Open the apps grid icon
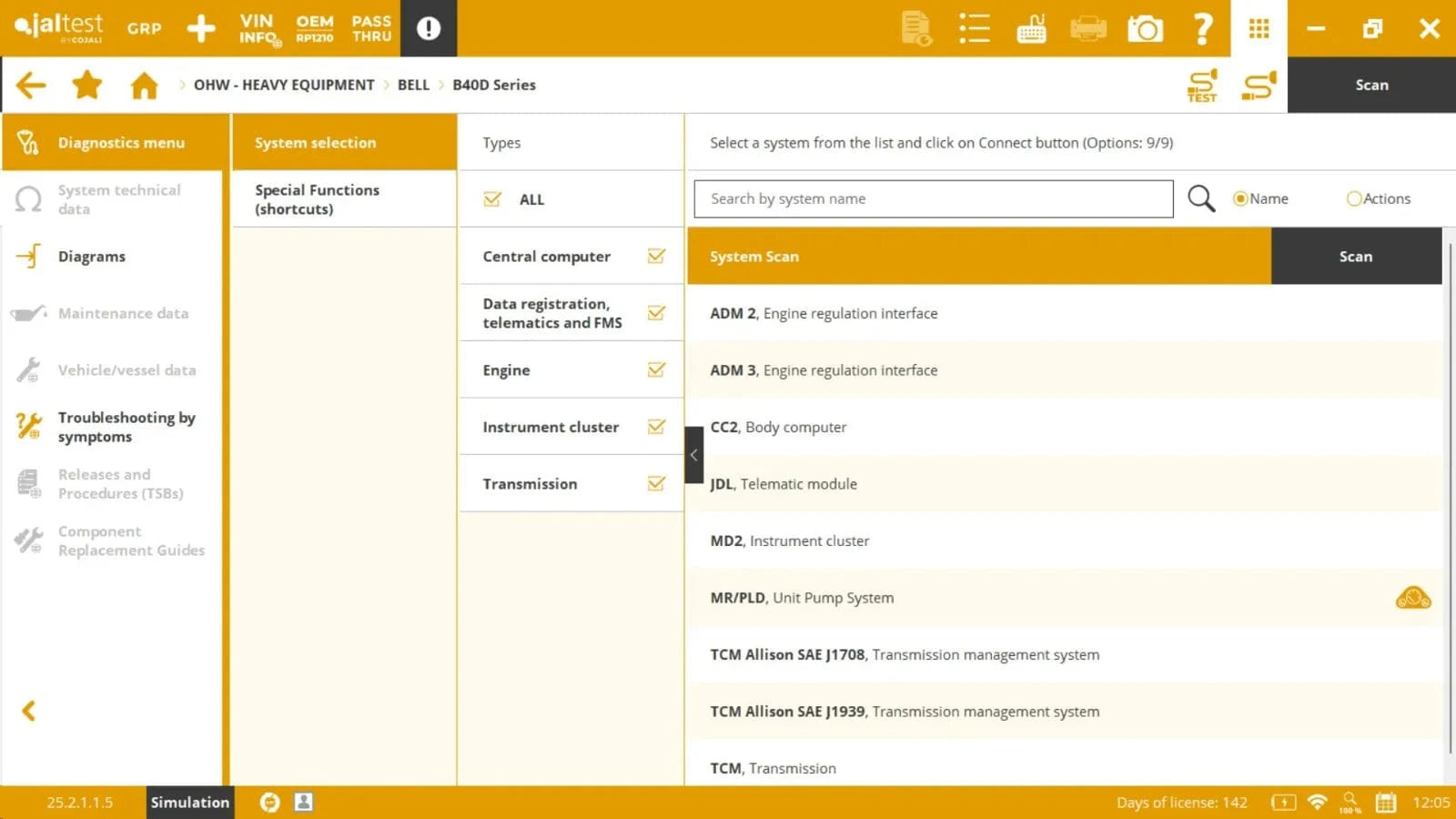Image resolution: width=1456 pixels, height=819 pixels. point(1259,28)
